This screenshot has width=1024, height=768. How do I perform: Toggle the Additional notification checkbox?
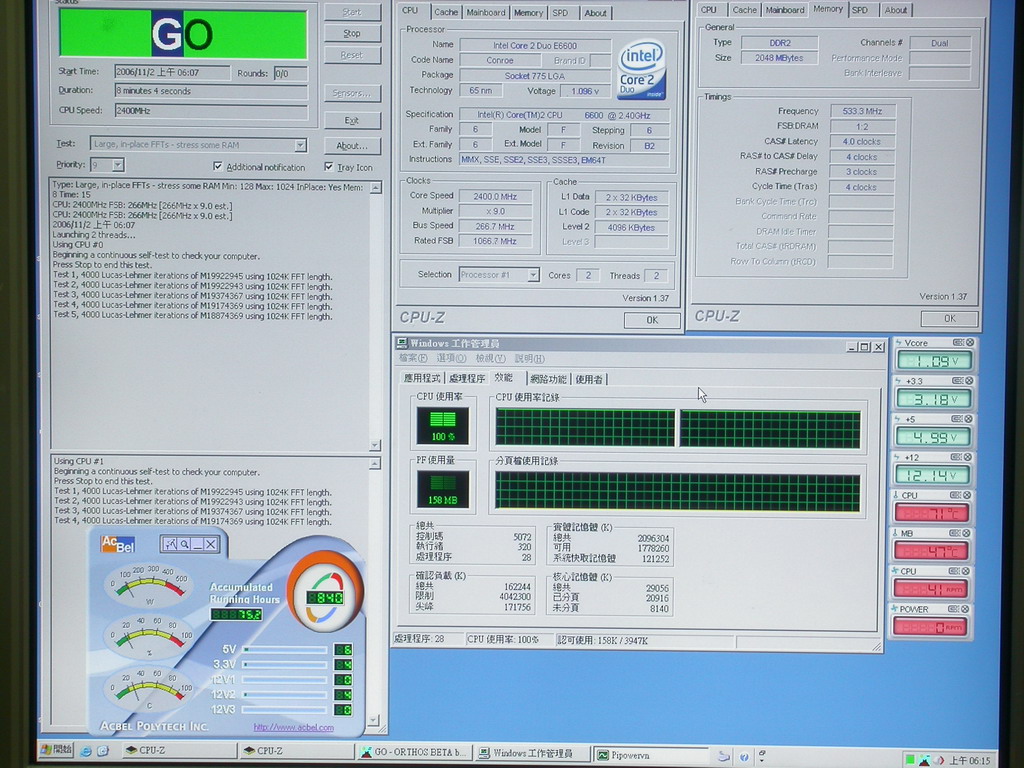(217, 167)
